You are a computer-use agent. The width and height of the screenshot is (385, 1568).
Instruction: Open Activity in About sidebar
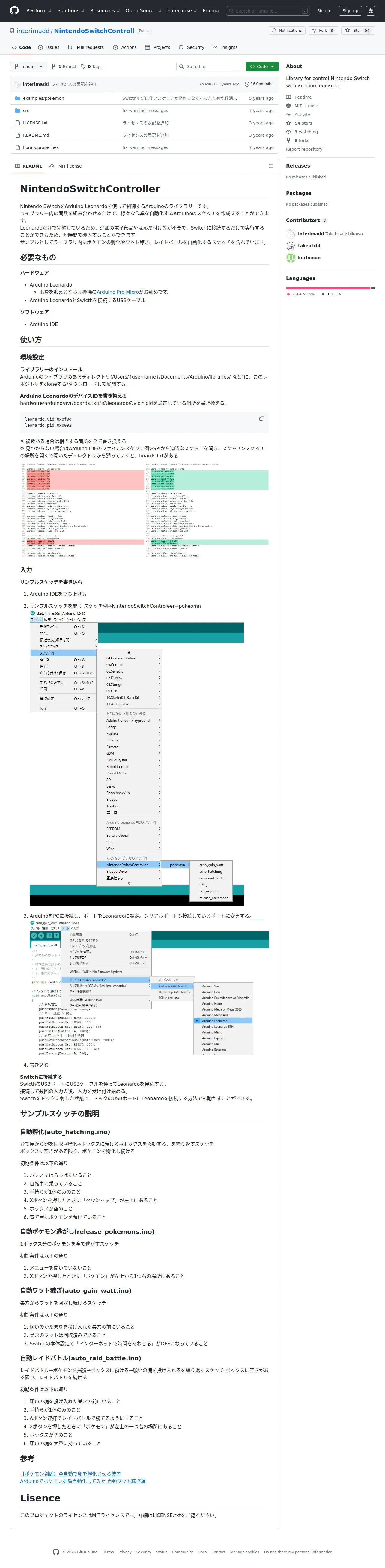coord(299,114)
